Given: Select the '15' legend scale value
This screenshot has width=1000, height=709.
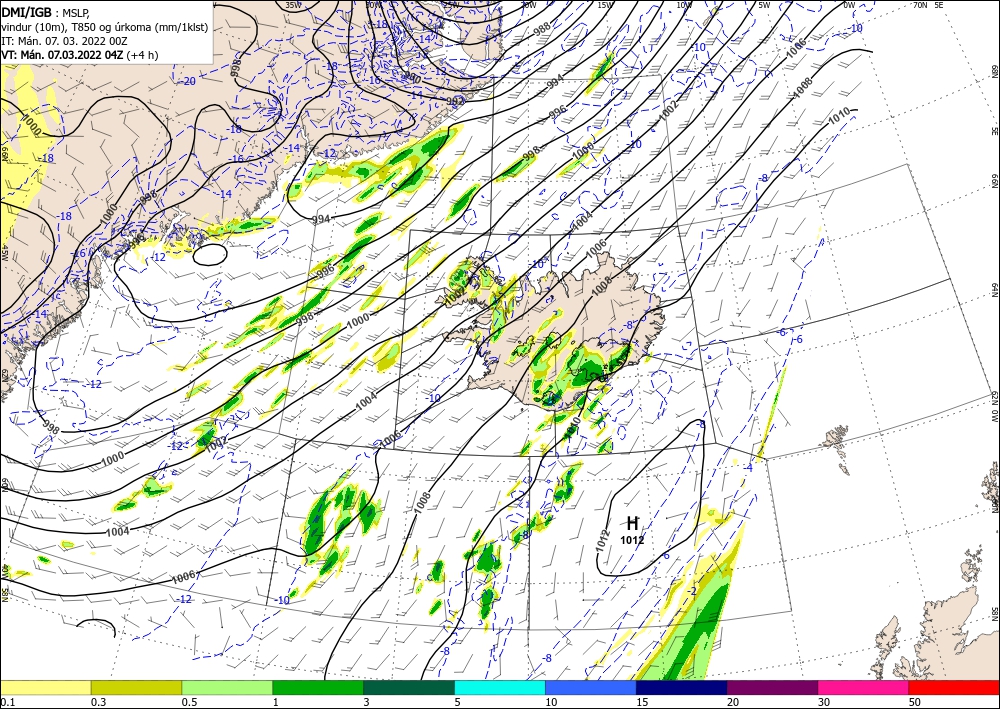Looking at the screenshot, I should pos(642,702).
